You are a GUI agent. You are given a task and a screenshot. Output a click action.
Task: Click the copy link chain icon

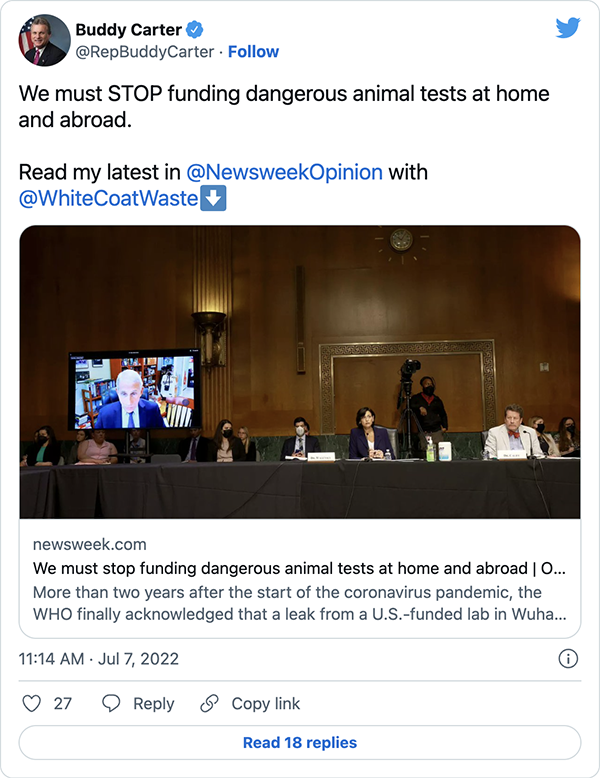pyautogui.click(x=209, y=703)
